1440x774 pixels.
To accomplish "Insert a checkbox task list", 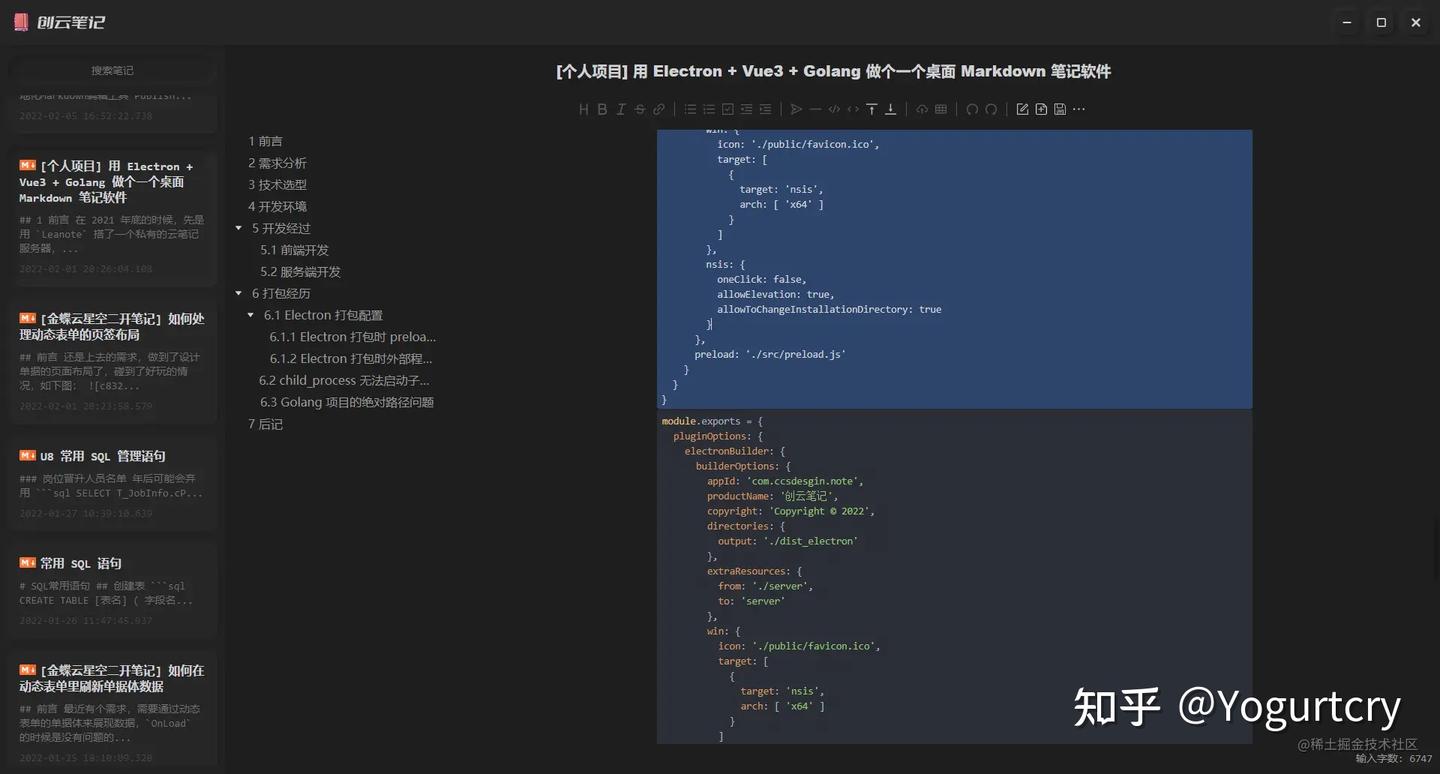I will click(728, 109).
